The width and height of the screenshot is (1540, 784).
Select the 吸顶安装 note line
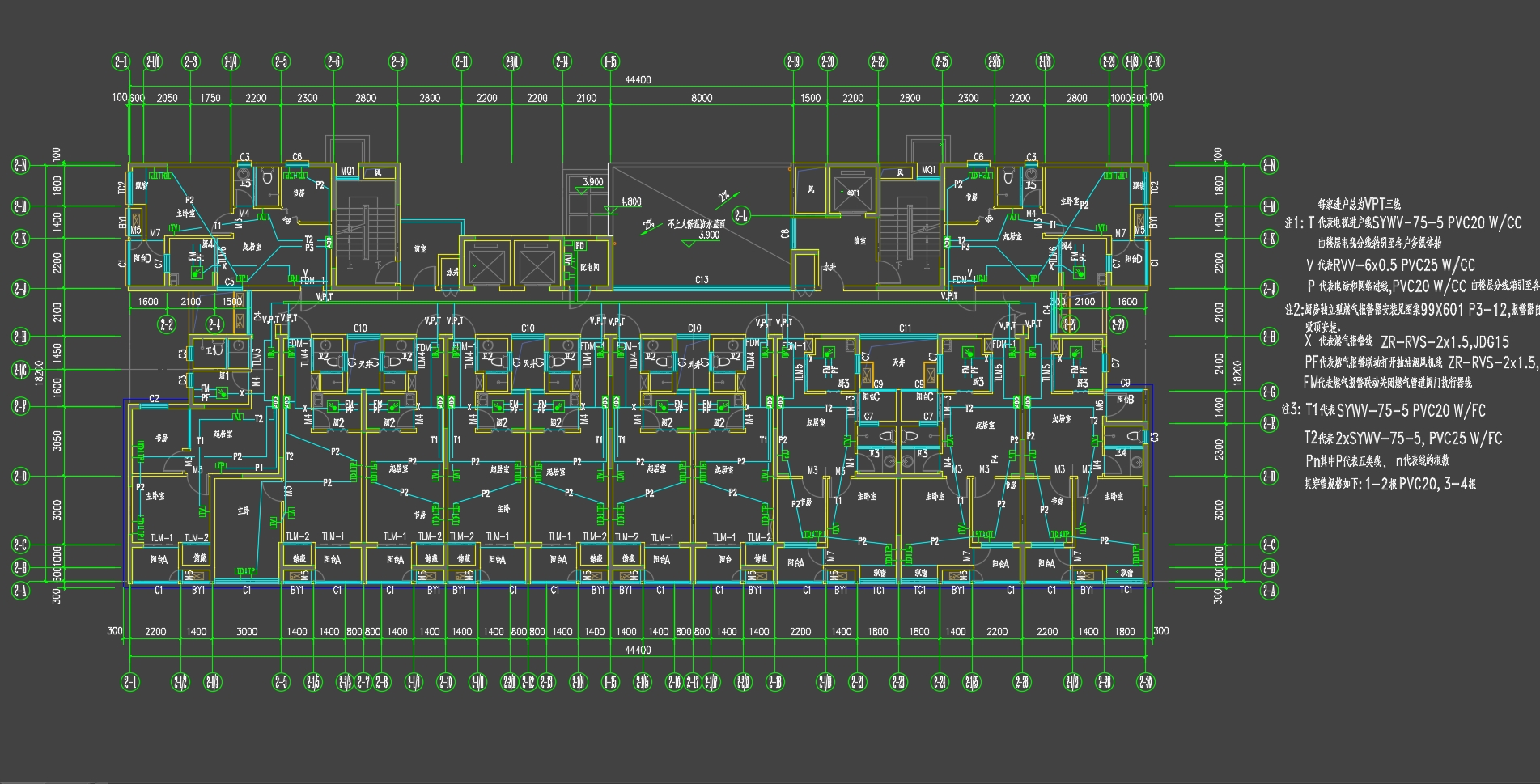point(1322,327)
